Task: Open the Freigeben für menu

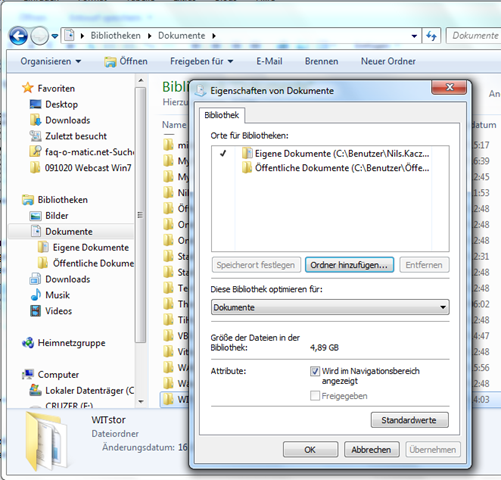Action: click(201, 61)
